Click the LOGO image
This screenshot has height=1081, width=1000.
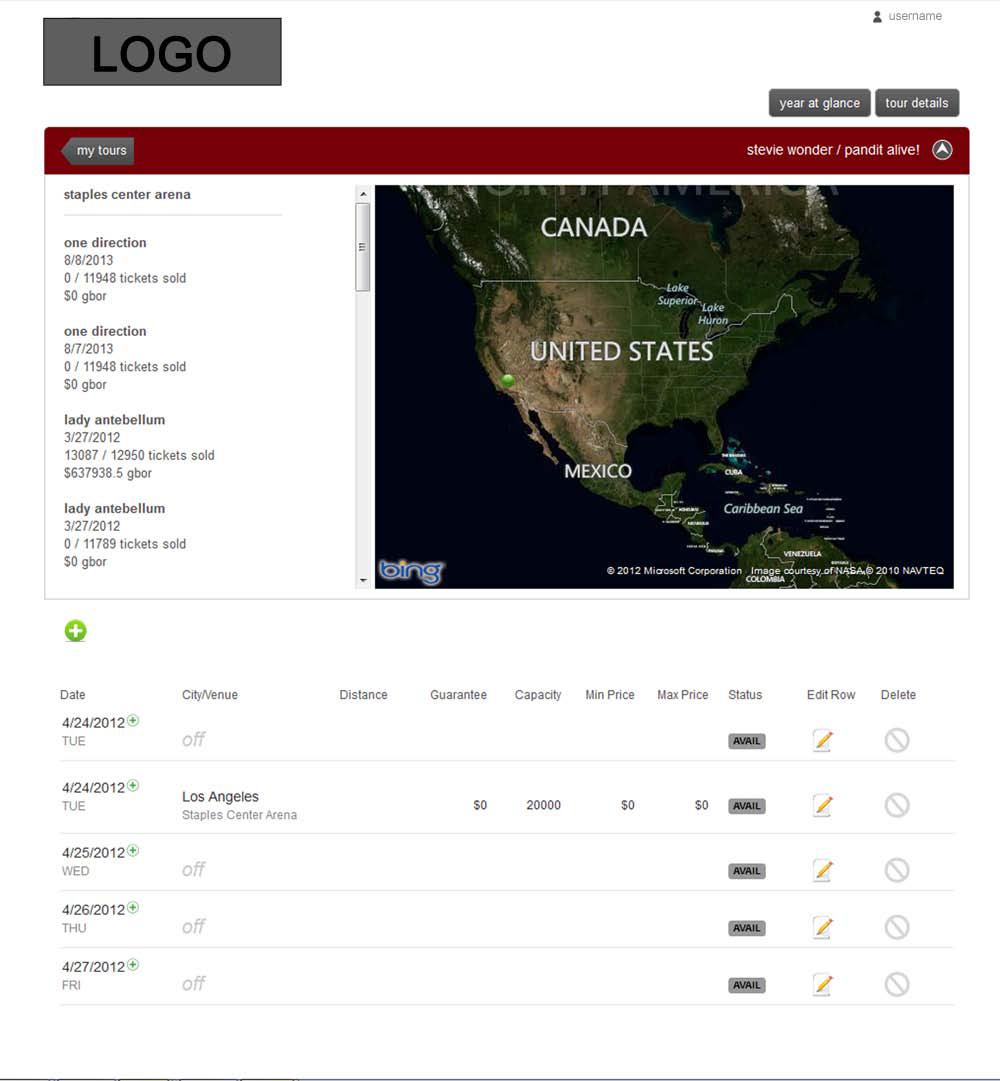click(x=162, y=52)
